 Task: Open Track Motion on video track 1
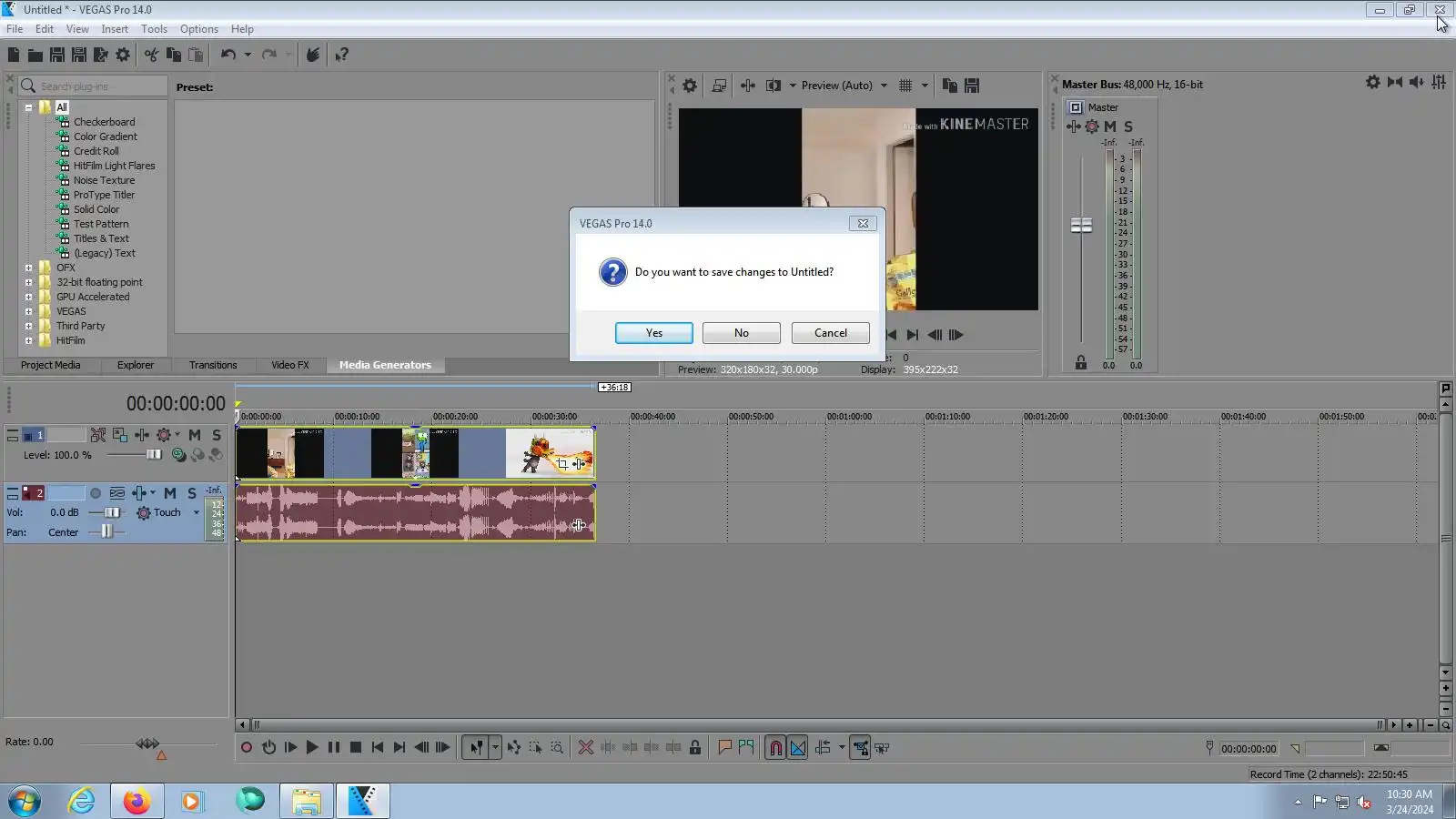point(119,435)
